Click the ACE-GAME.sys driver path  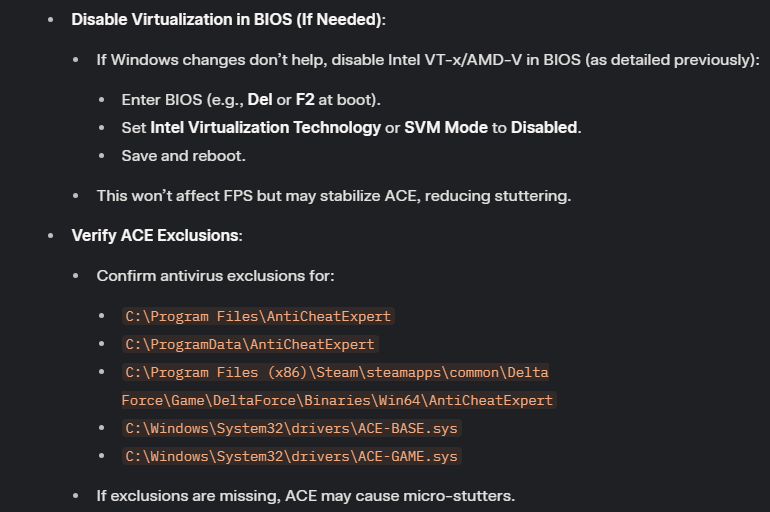[291, 456]
